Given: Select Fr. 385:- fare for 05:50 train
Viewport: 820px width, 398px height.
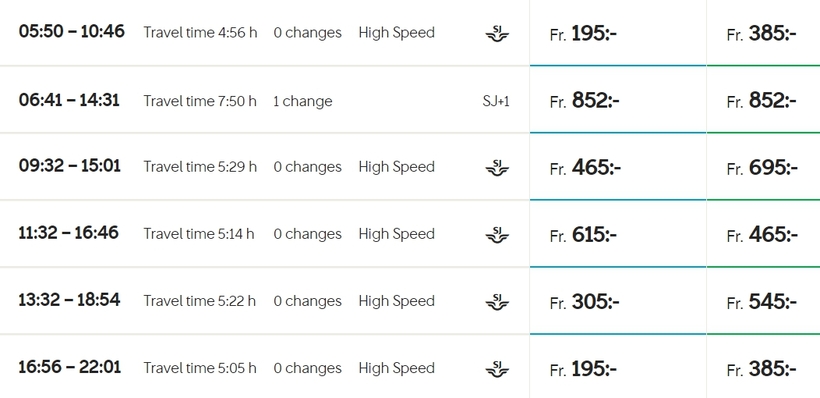Looking at the screenshot, I should point(763,32).
